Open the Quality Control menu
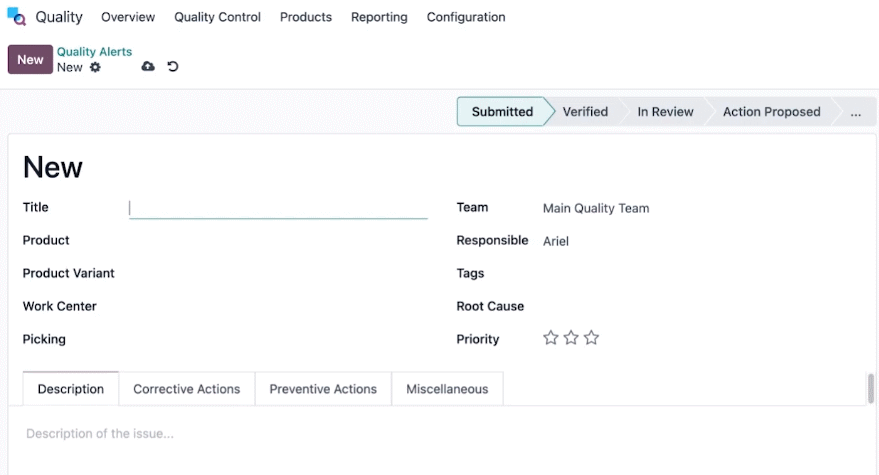879x475 pixels. tap(218, 17)
